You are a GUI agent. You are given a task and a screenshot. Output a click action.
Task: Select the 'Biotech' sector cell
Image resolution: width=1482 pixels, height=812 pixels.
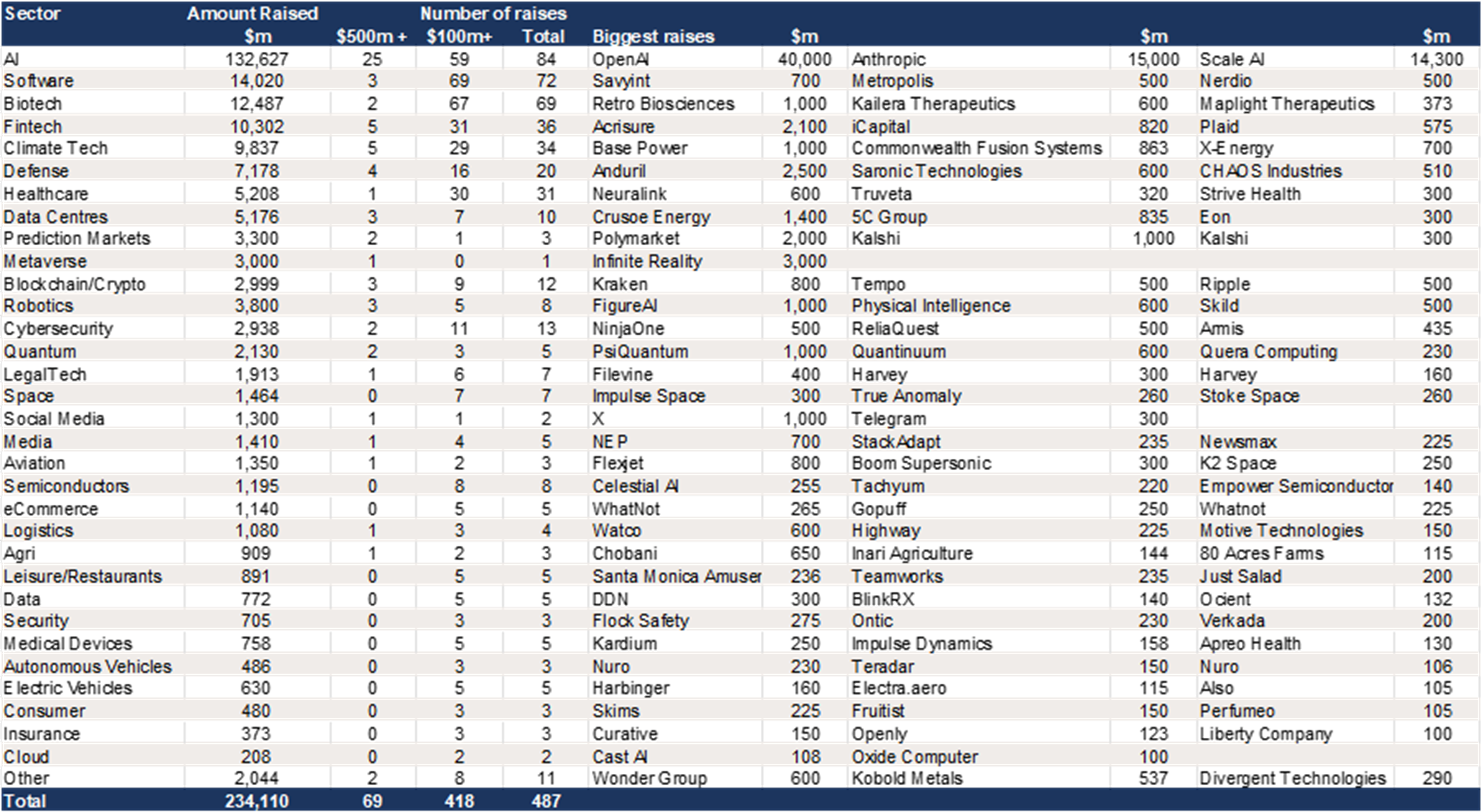coord(32,104)
